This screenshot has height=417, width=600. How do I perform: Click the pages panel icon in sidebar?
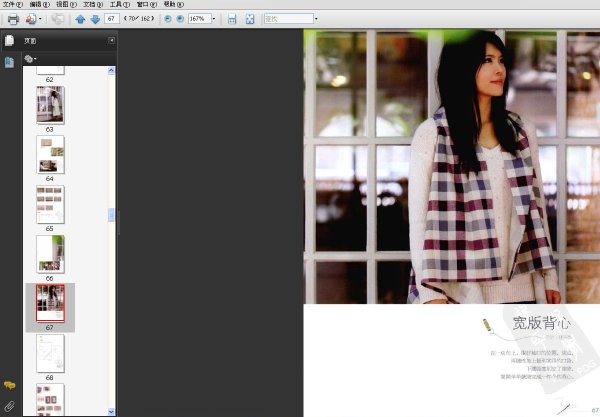click(10, 40)
